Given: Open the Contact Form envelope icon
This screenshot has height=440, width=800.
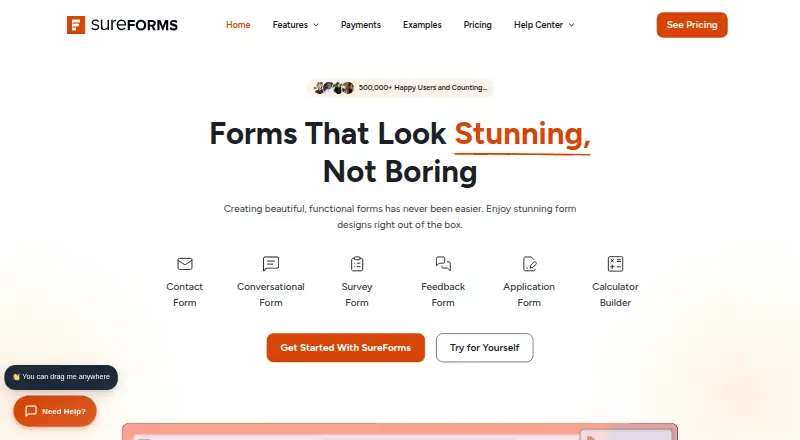Looking at the screenshot, I should coord(185,264).
